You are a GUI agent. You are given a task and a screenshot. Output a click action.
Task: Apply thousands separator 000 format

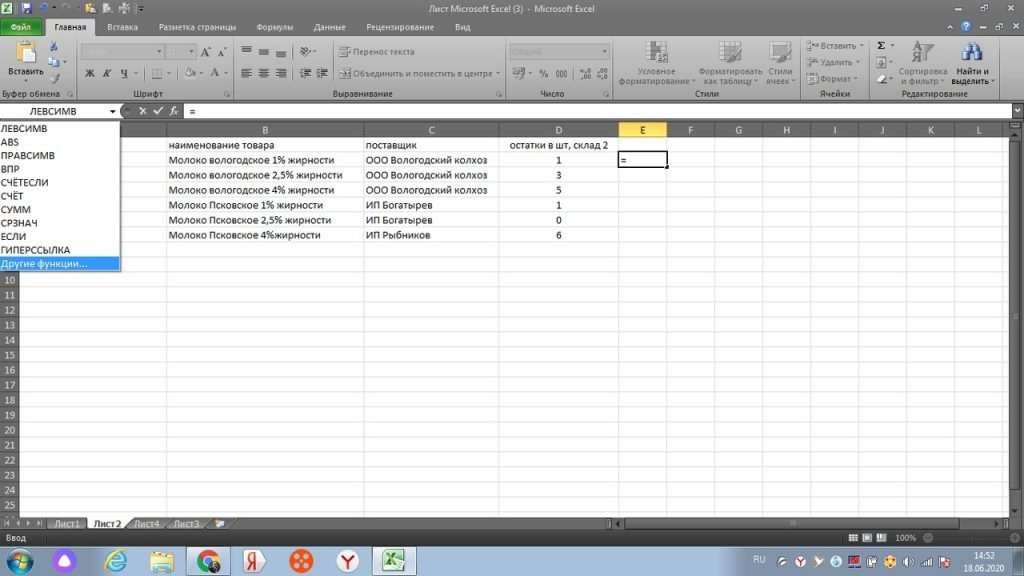tap(561, 74)
